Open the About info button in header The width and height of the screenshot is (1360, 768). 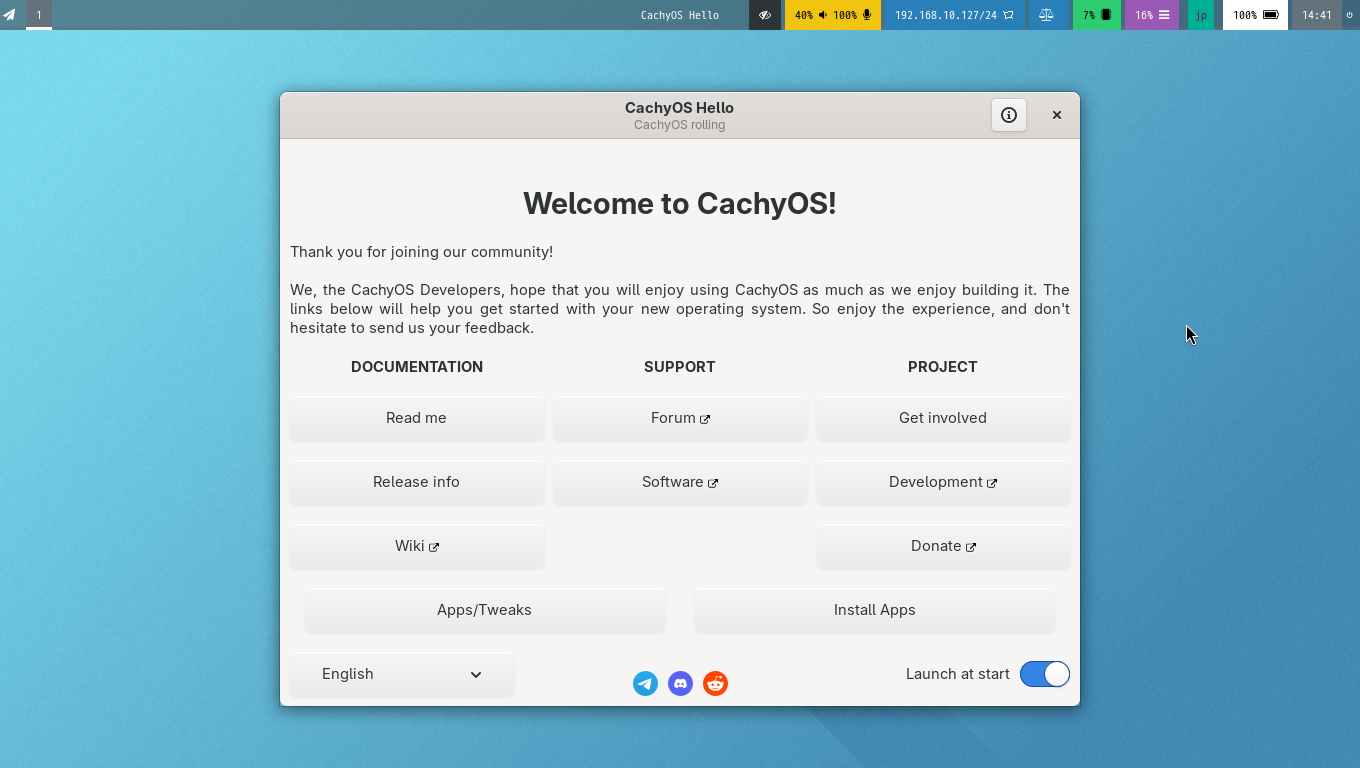pyautogui.click(x=1009, y=115)
